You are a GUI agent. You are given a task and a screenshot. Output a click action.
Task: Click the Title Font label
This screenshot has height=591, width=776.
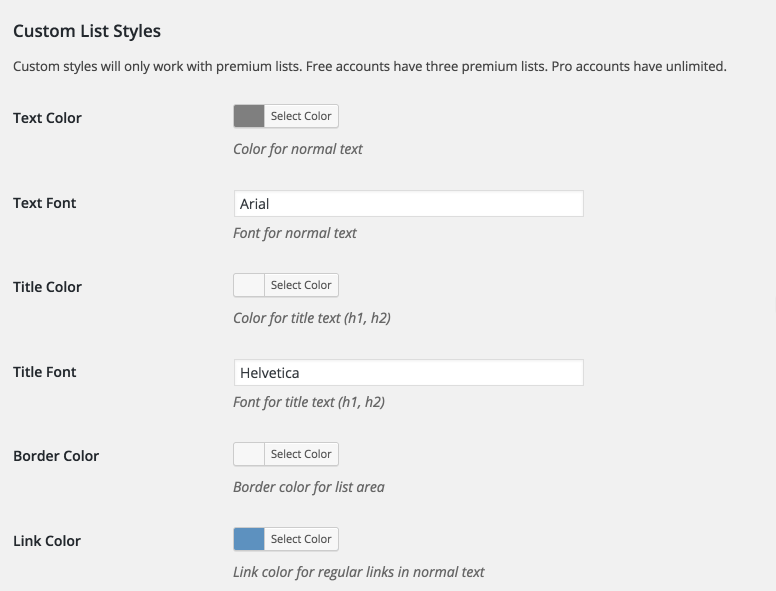point(45,372)
